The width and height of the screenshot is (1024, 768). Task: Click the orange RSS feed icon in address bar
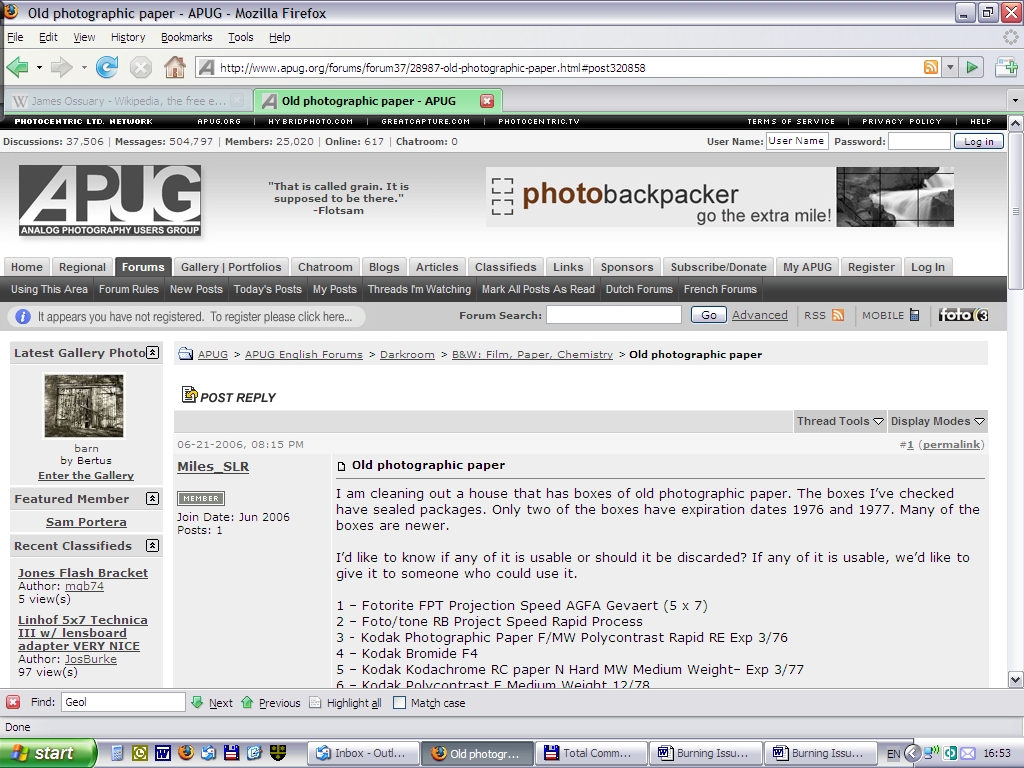[931, 67]
